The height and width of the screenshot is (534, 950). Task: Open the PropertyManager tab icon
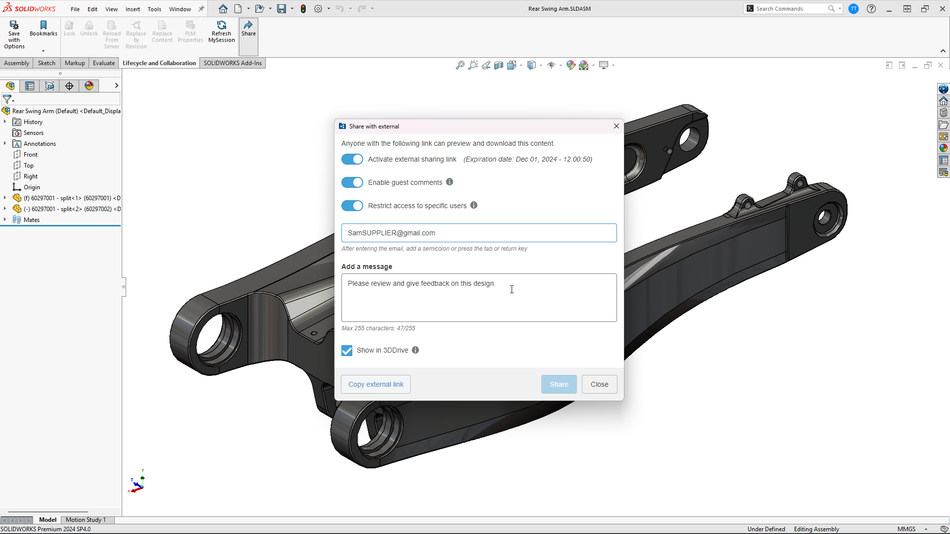30,86
